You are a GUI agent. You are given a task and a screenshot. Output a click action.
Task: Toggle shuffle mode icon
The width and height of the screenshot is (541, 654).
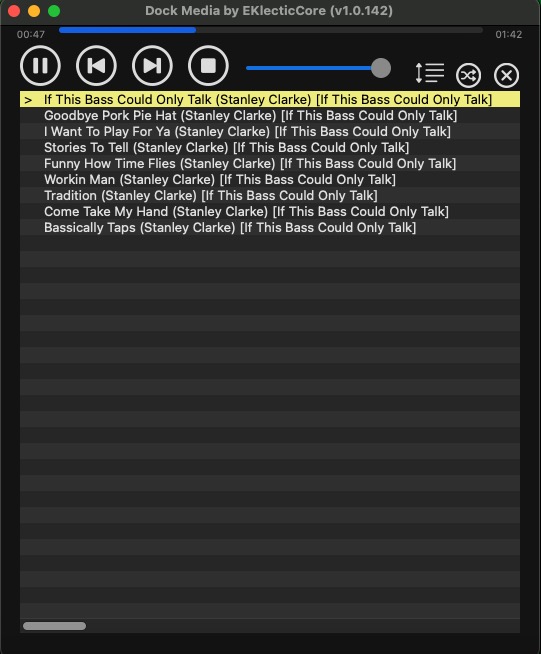468,75
